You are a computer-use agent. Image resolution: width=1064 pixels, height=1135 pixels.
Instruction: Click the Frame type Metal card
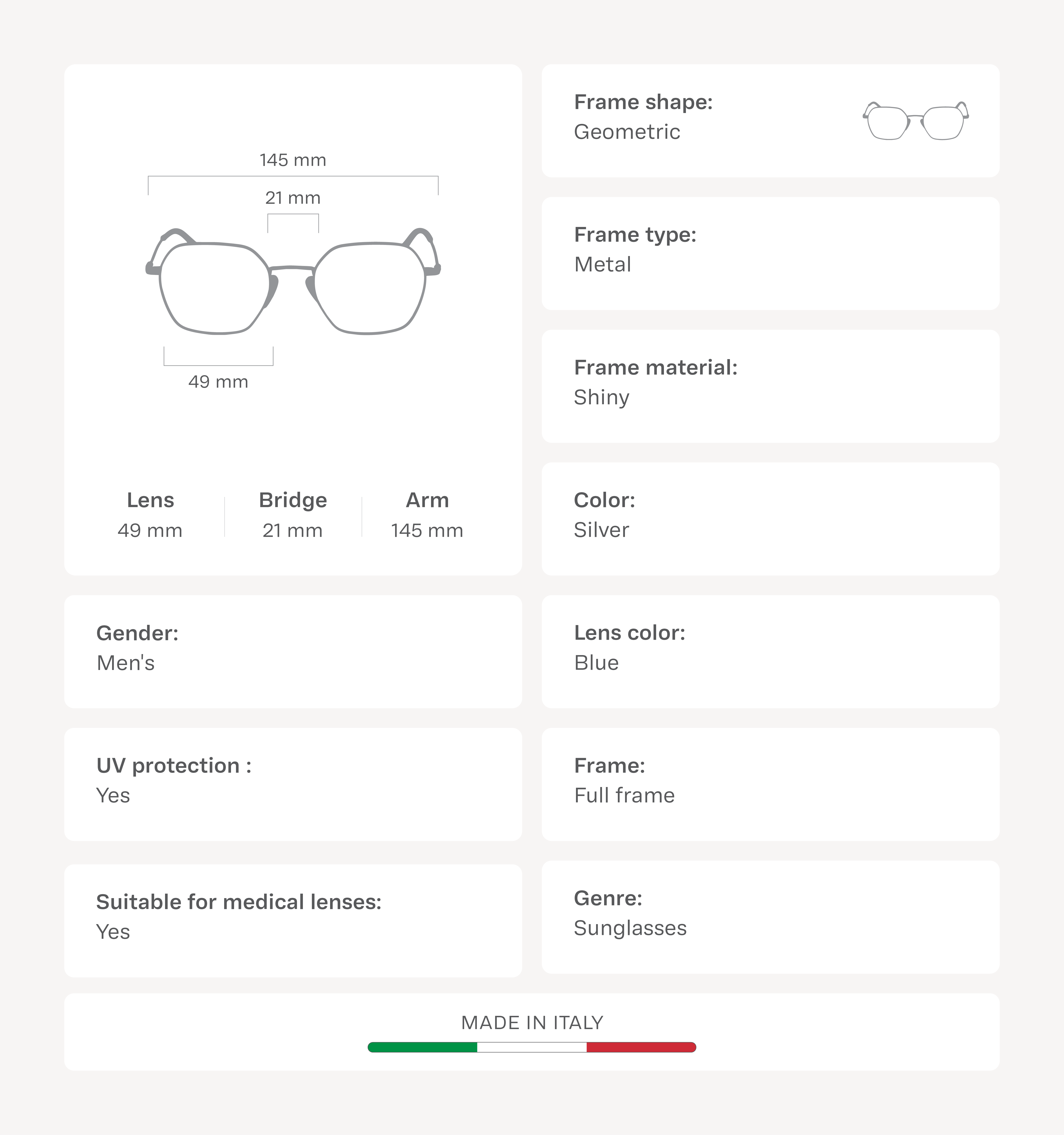point(770,253)
